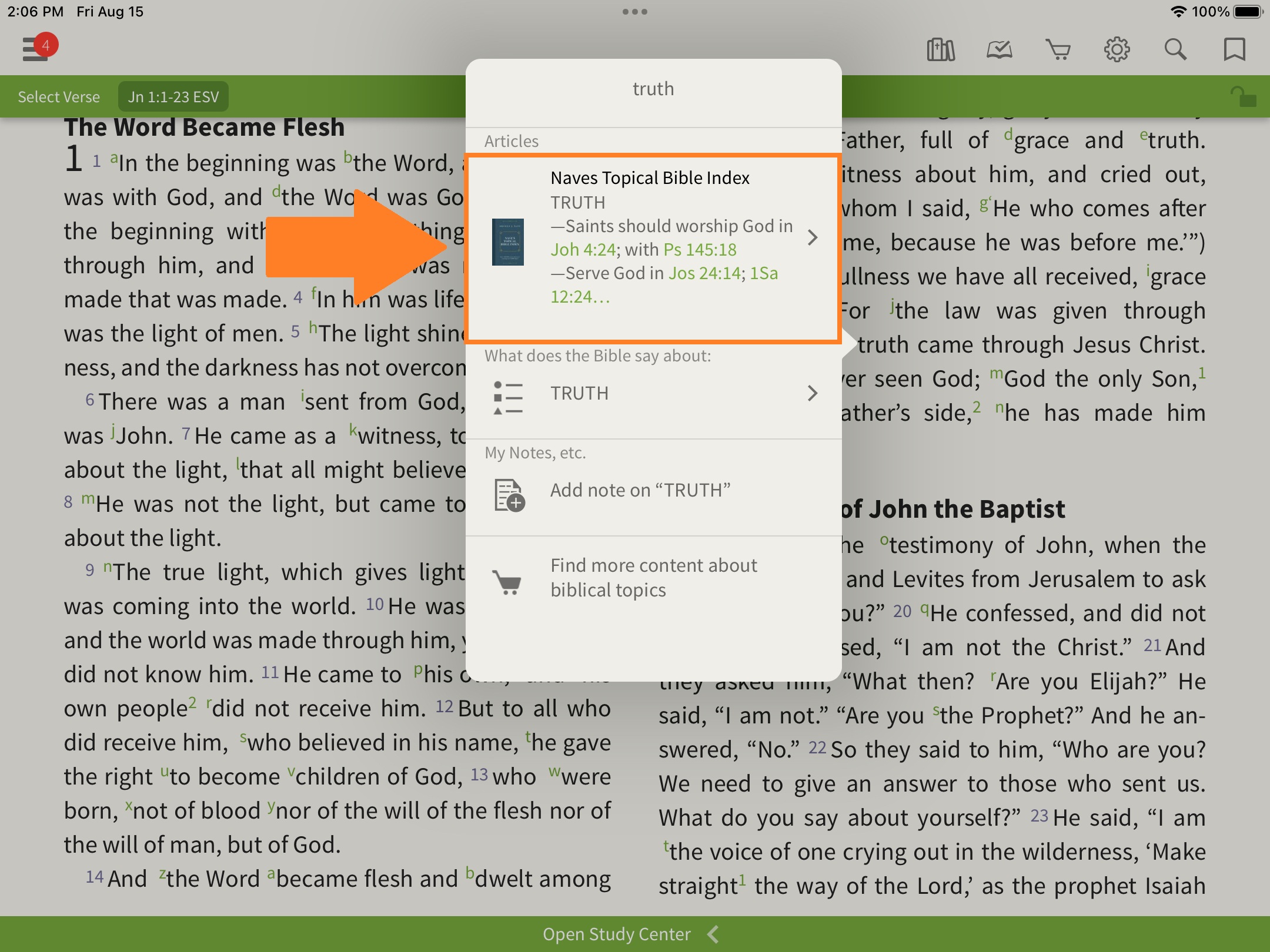Select Find more content about biblical topics

tap(653, 578)
